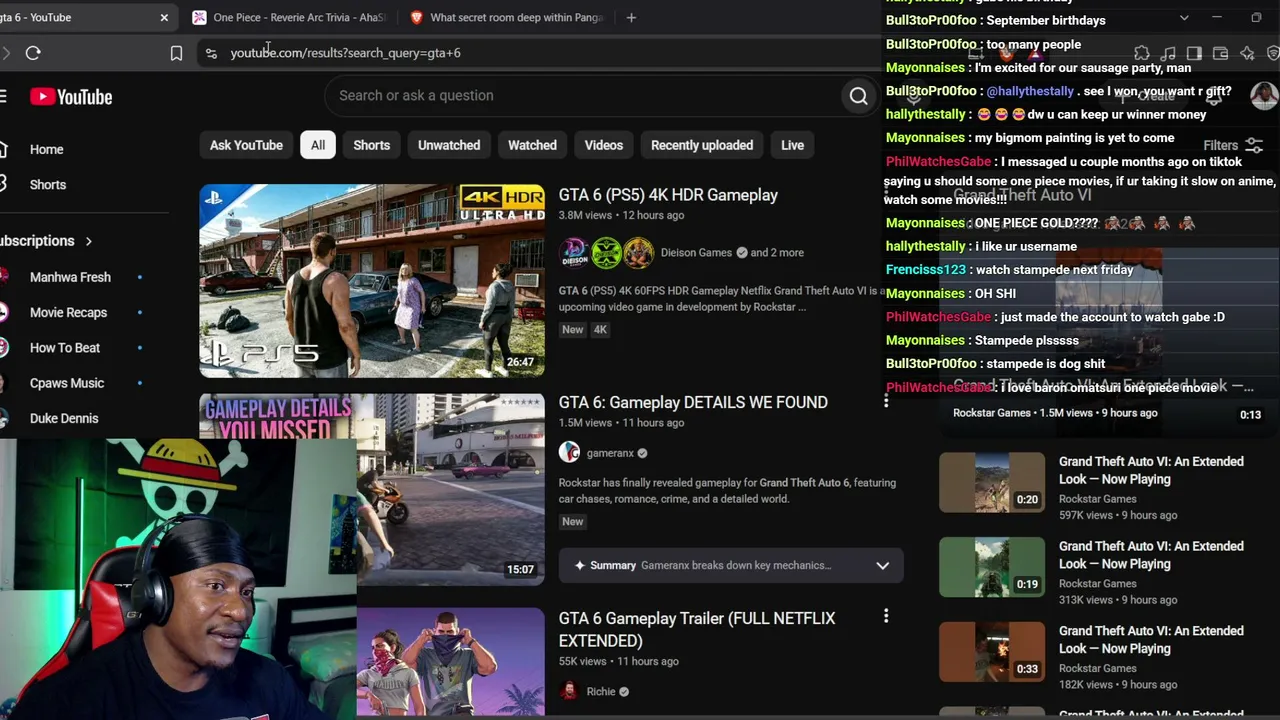Open GTA 6 Gameplay Trailer (FULL NETFLIX EXTENDED) title
Screen dimensions: 1280x720
(x=697, y=629)
